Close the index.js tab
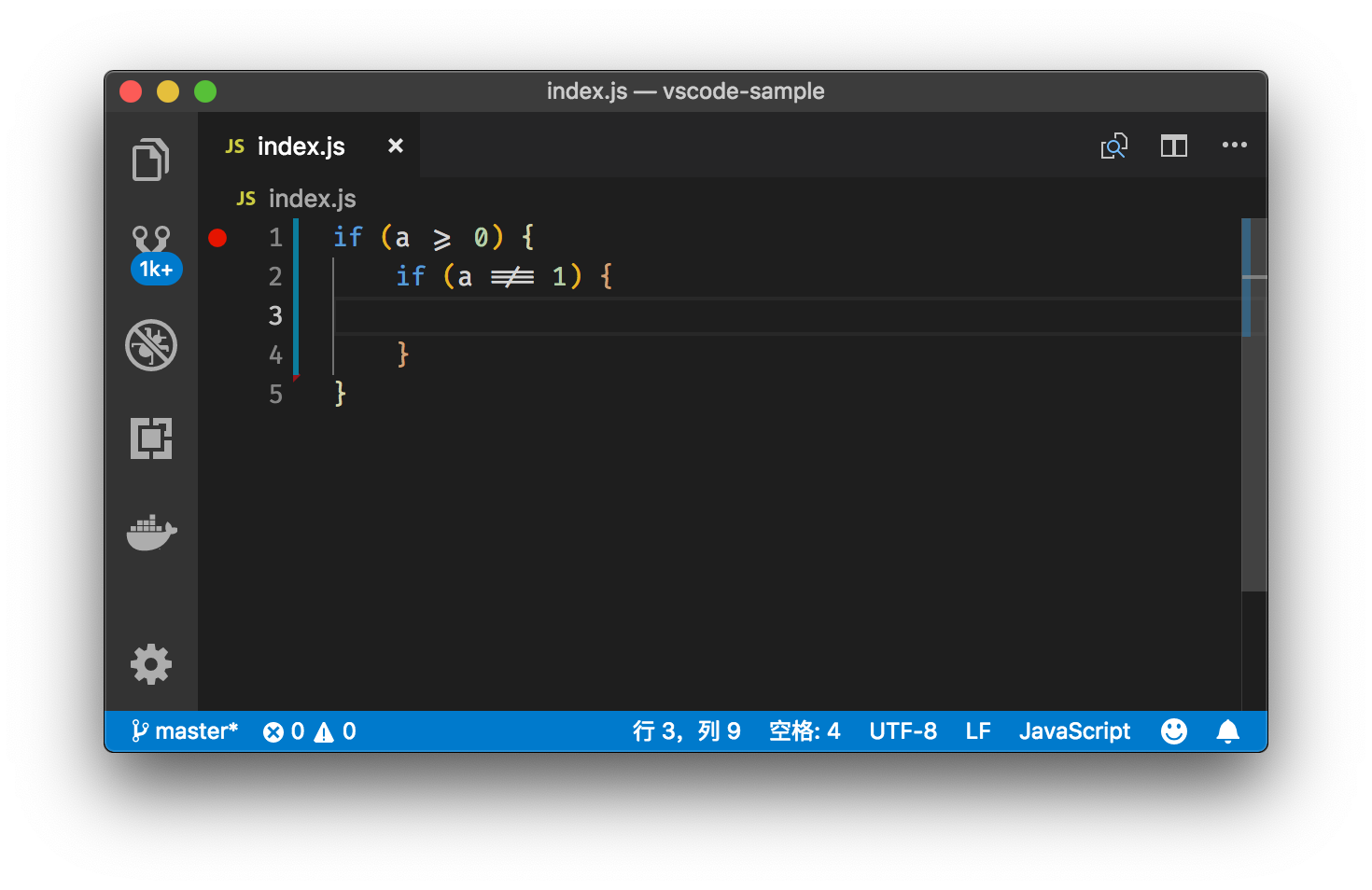 point(396,146)
